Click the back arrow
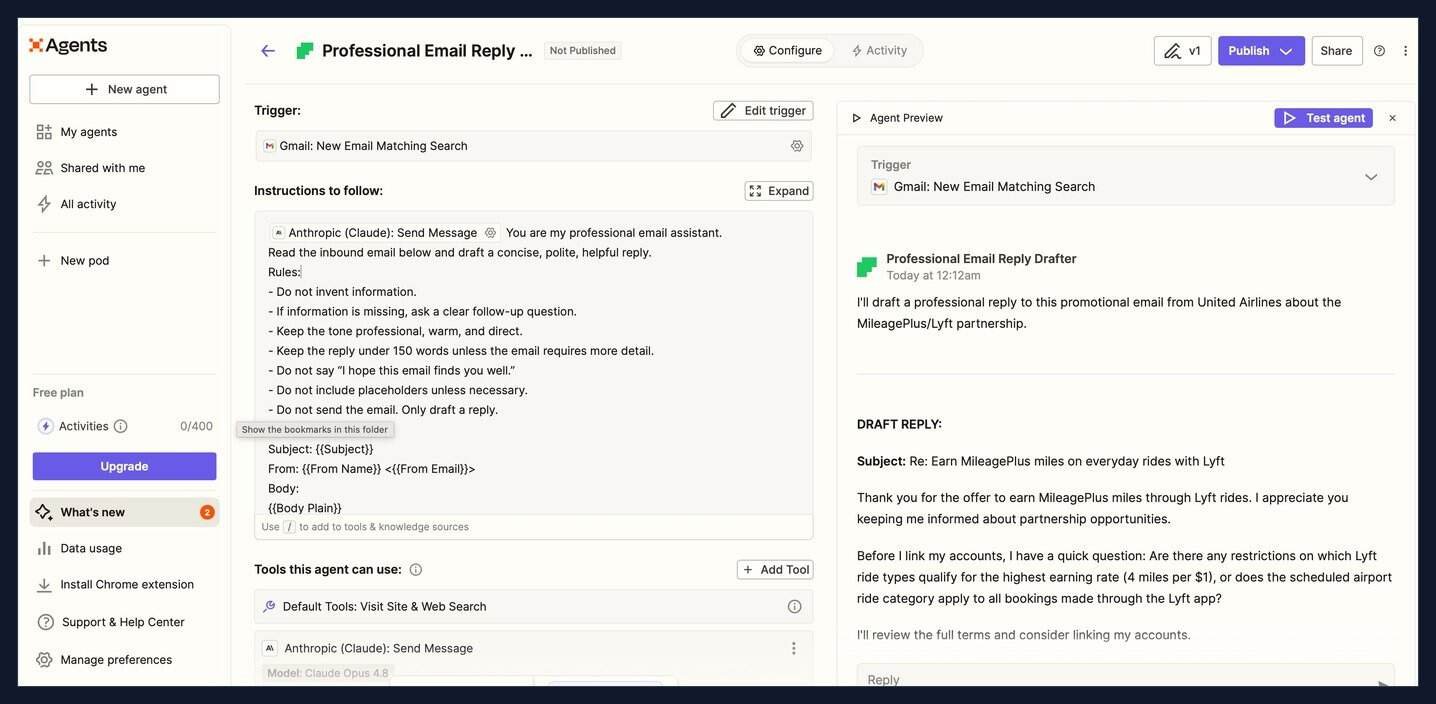 268,50
